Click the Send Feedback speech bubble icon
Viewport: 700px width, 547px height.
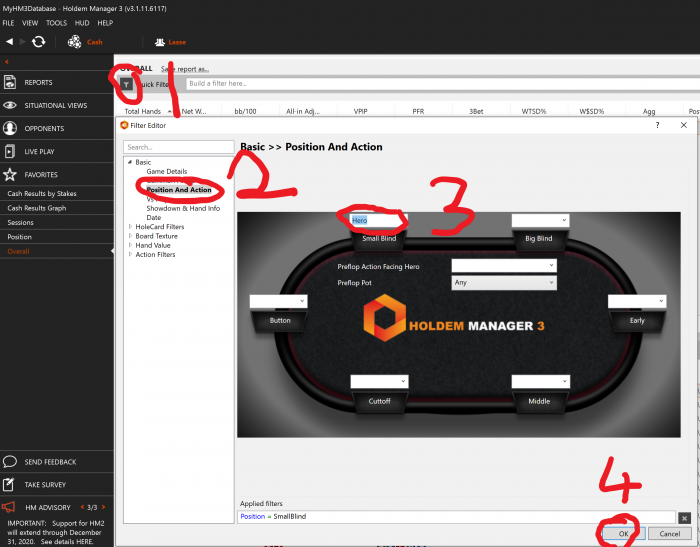click(x=10, y=461)
